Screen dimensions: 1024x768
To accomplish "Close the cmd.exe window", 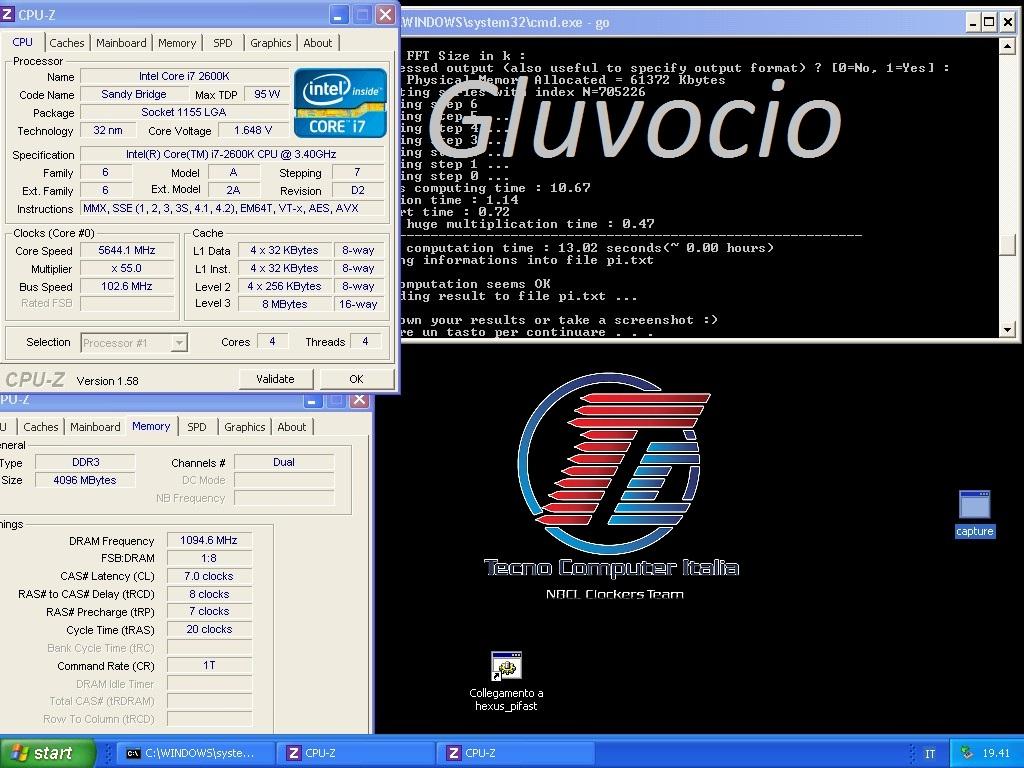I will (1007, 22).
